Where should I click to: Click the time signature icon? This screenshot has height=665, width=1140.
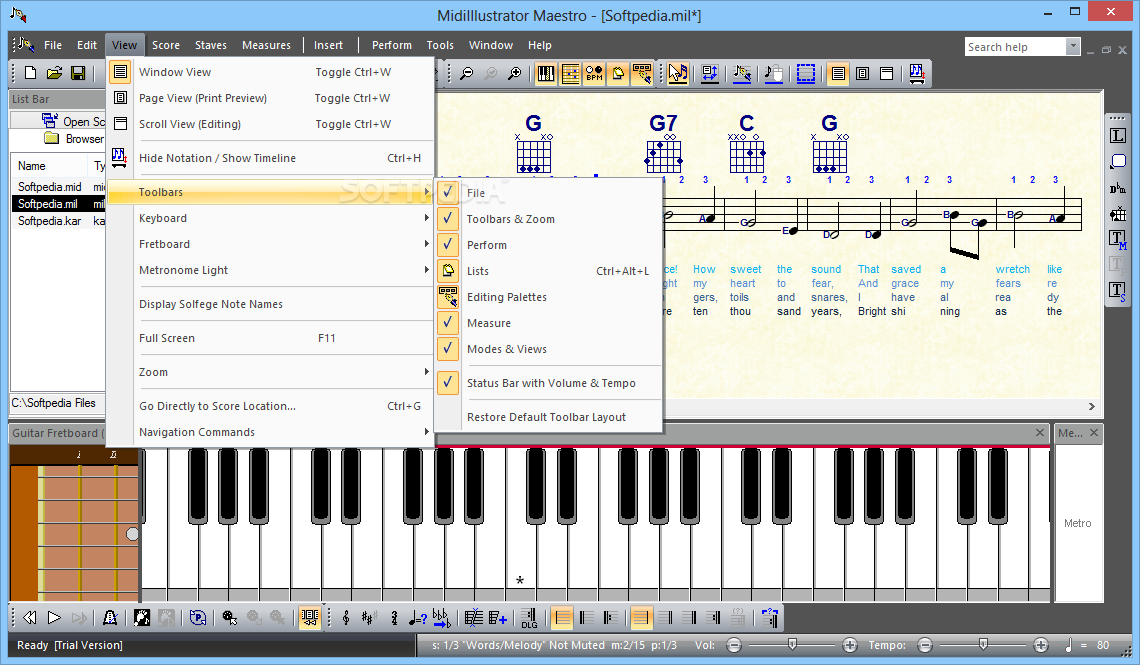click(394, 618)
